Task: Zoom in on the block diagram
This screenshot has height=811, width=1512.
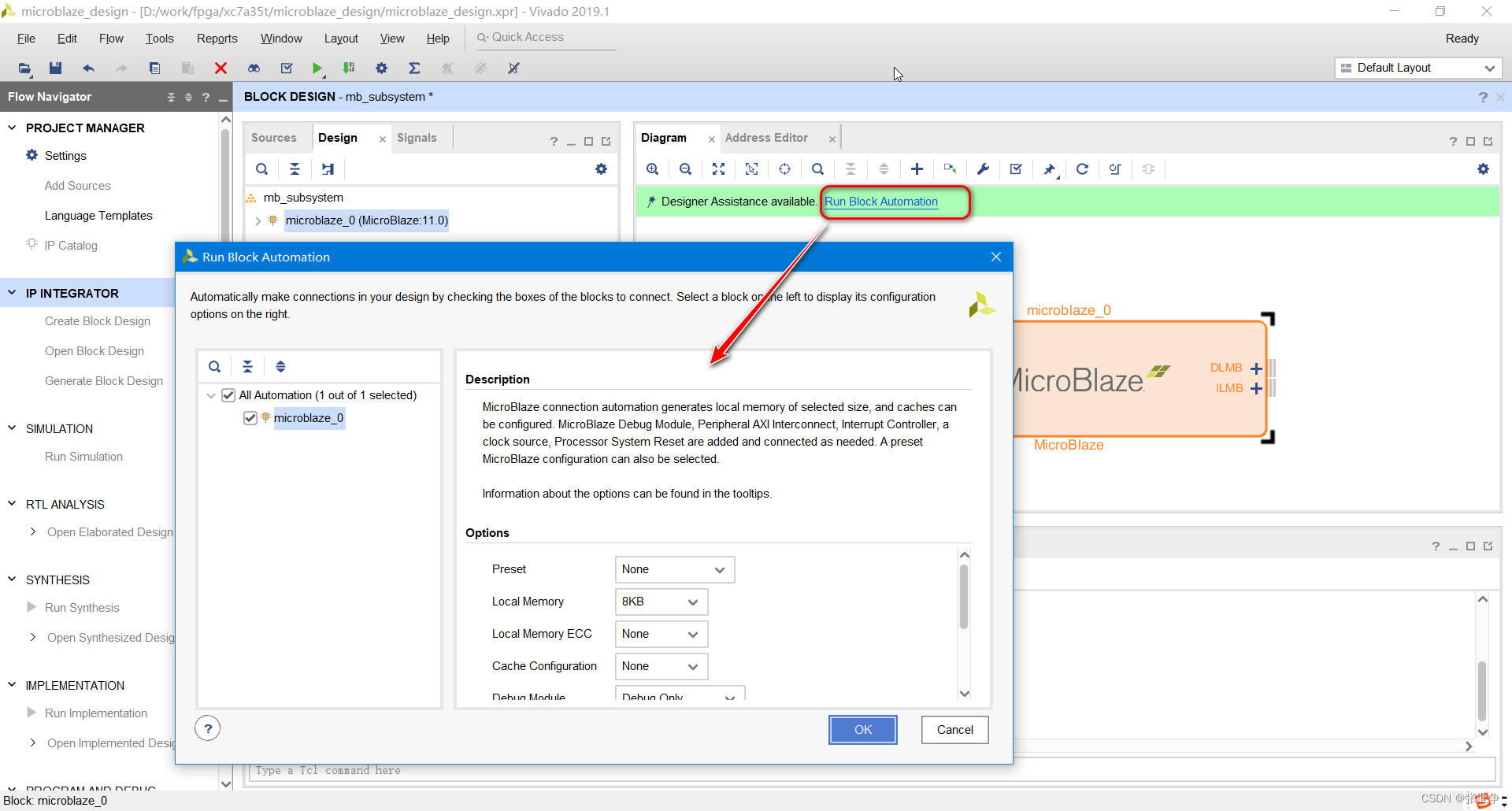Action: [x=653, y=168]
